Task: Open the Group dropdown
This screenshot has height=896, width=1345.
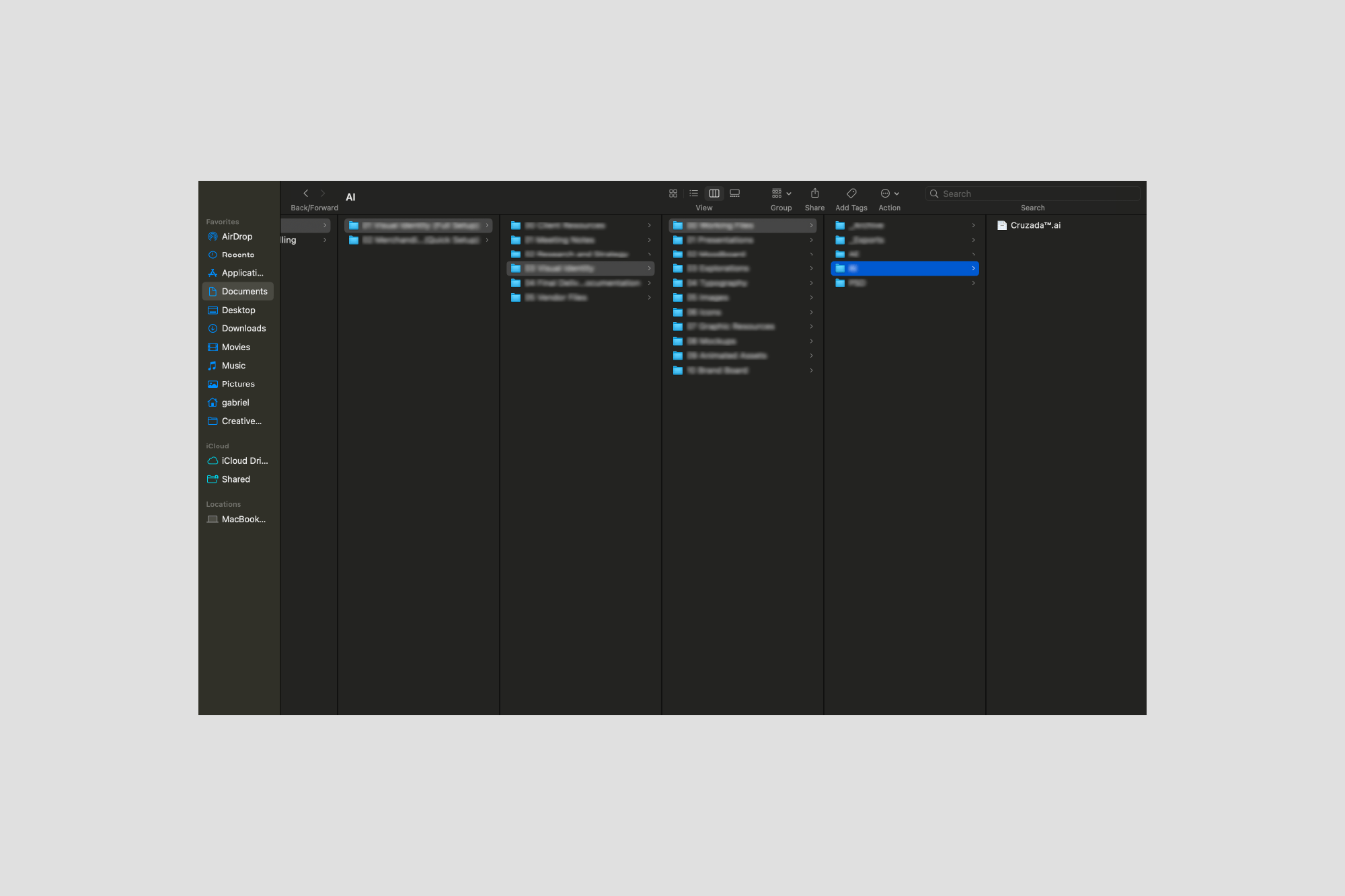Action: (780, 193)
